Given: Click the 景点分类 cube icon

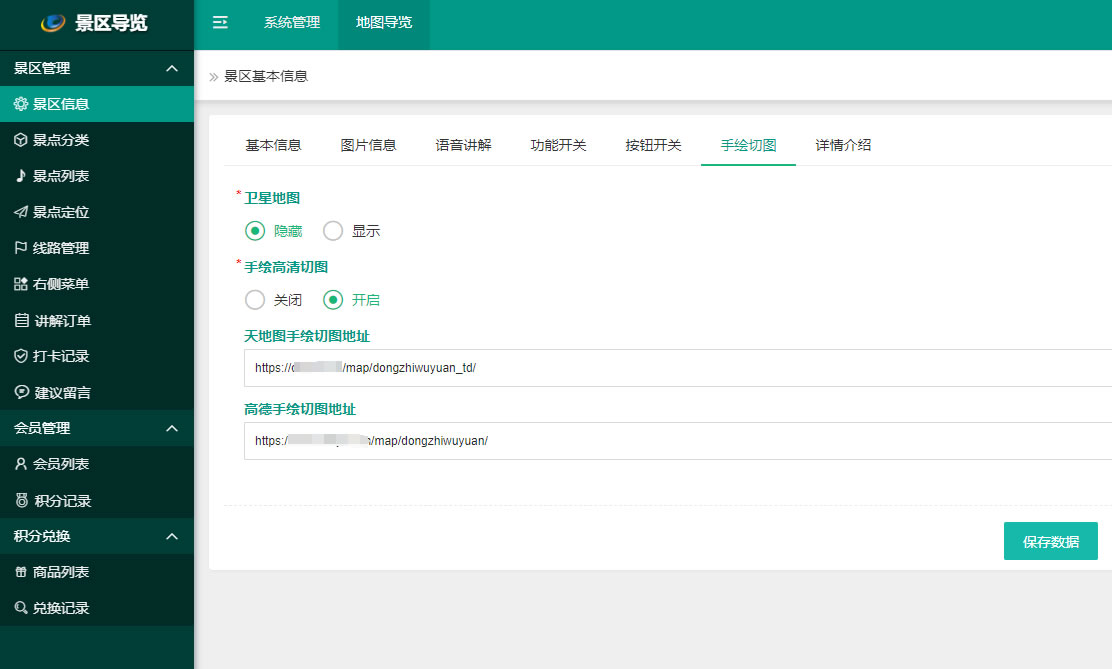Looking at the screenshot, I should (x=21, y=140).
